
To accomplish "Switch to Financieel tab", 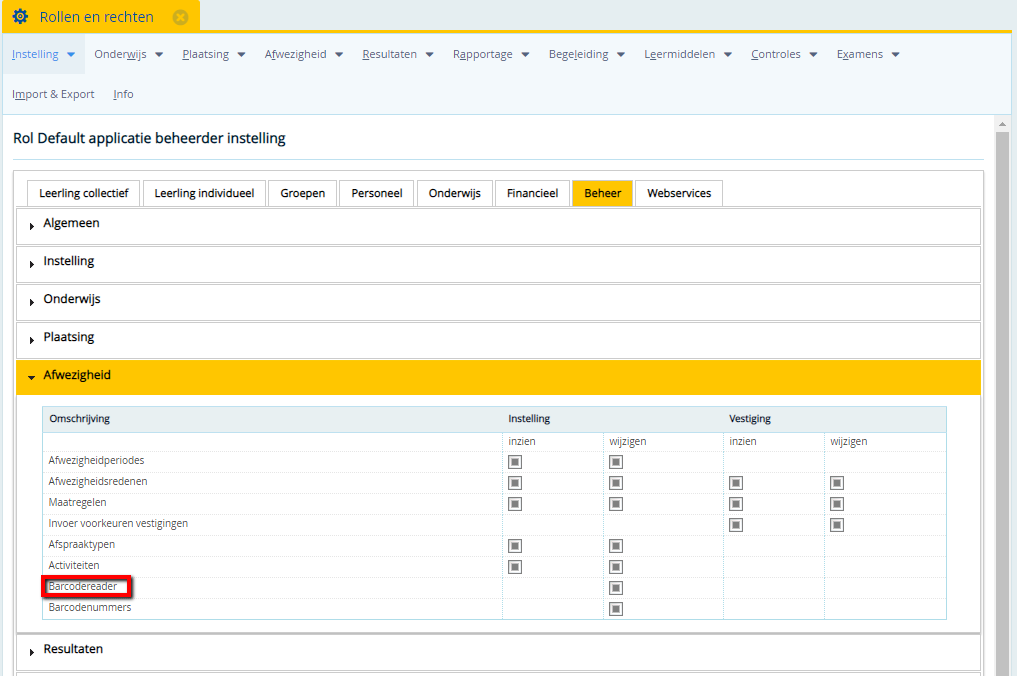I will tap(532, 193).
